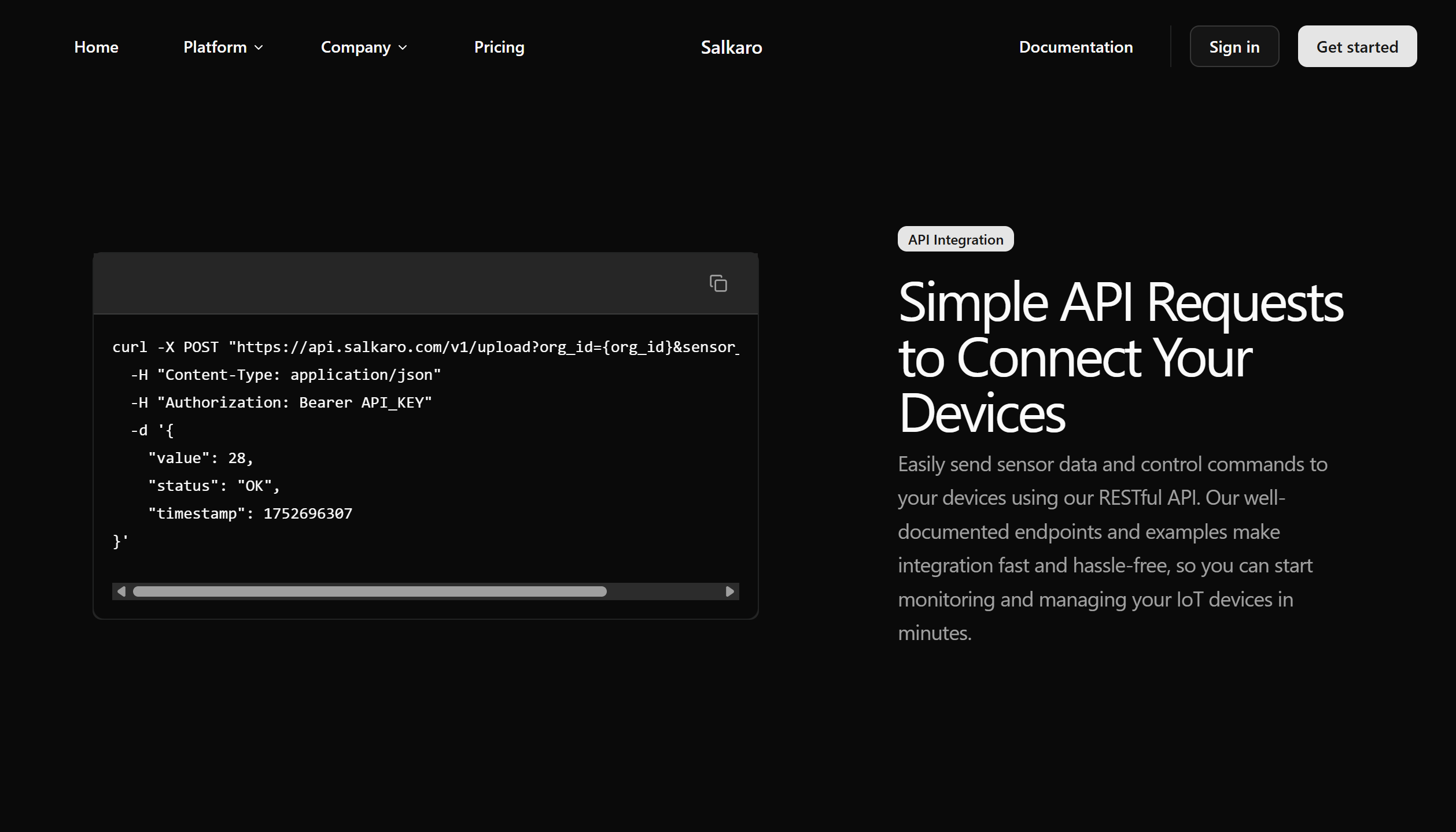Viewport: 1456px width, 832px height.
Task: Expand the Platform dropdown menu
Action: click(x=223, y=47)
